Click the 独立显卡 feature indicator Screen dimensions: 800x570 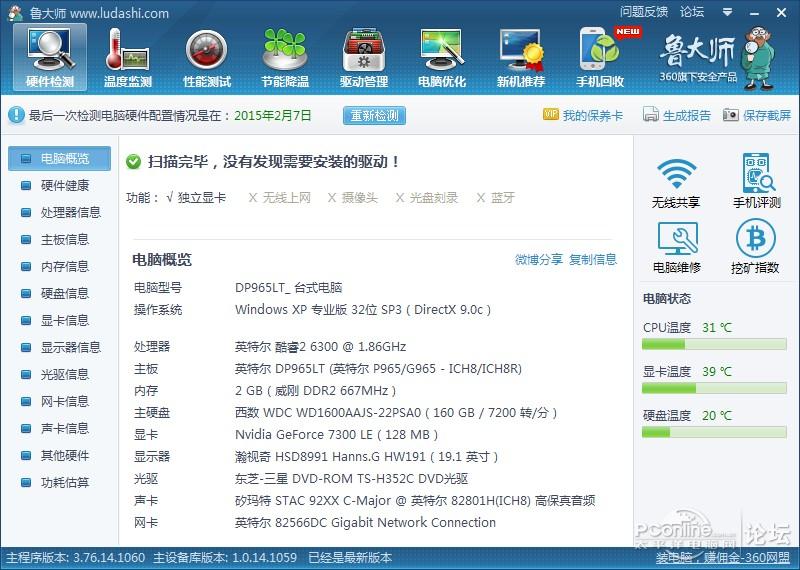(x=196, y=197)
